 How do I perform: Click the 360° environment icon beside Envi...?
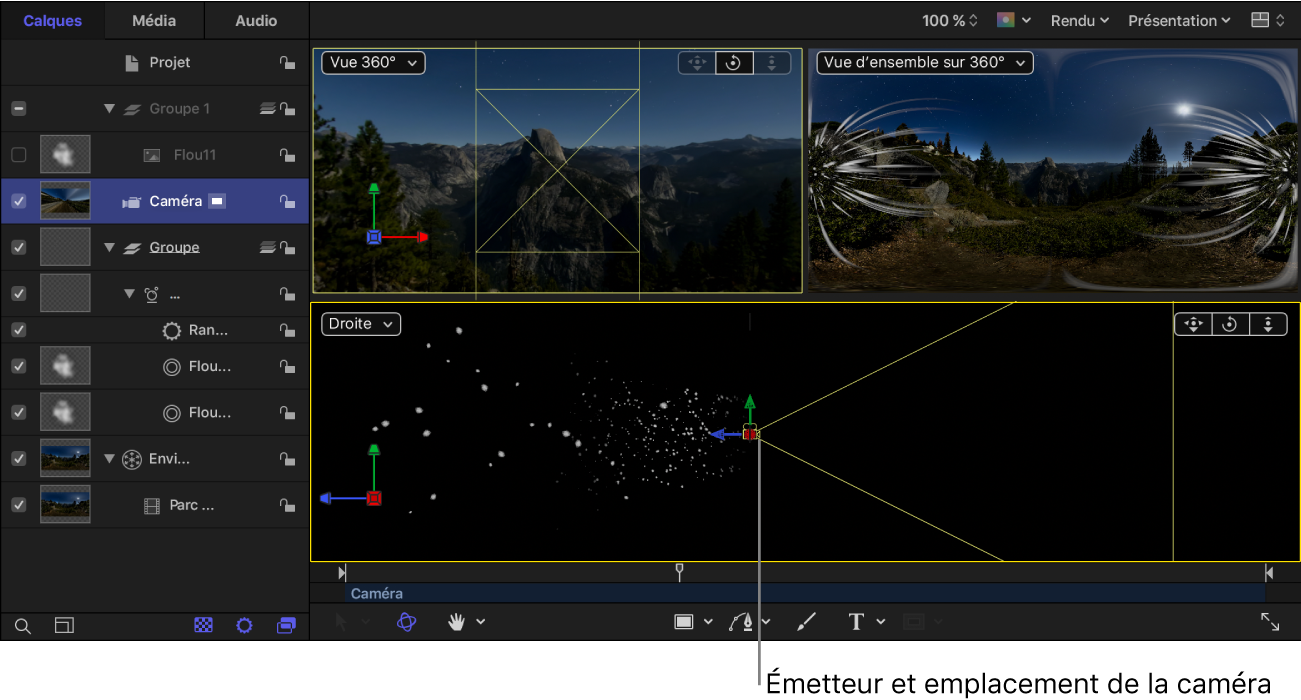point(131,459)
